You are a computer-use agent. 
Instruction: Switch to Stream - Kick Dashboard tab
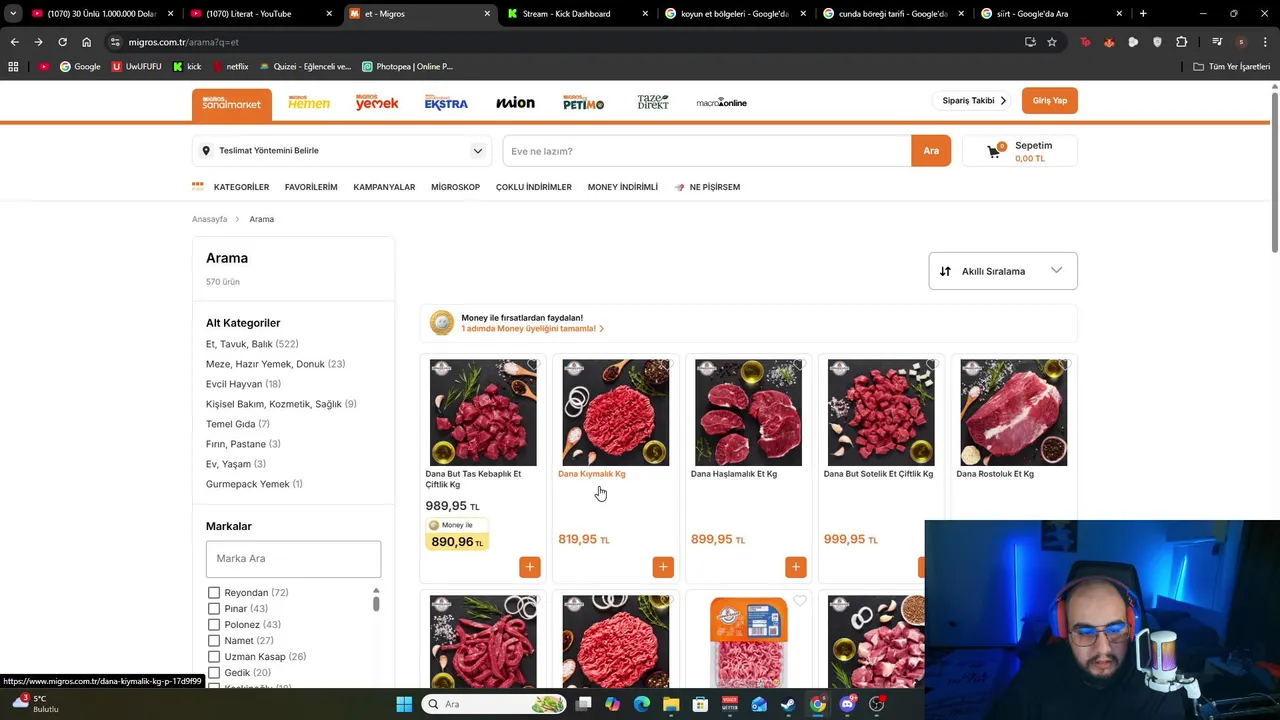pyautogui.click(x=576, y=13)
